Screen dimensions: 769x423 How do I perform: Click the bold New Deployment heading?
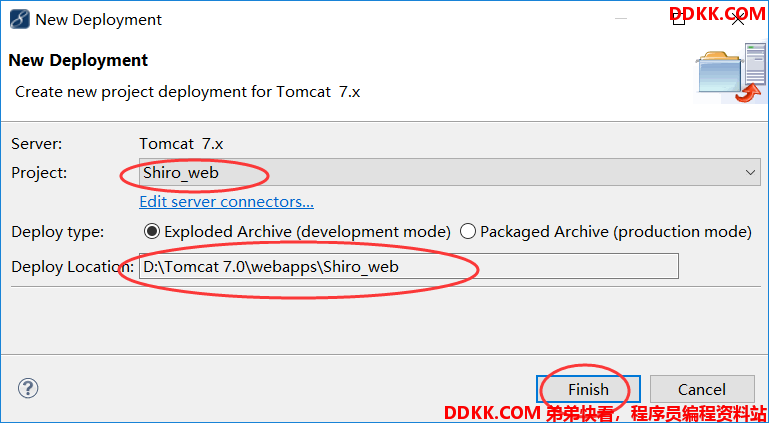tap(78, 60)
